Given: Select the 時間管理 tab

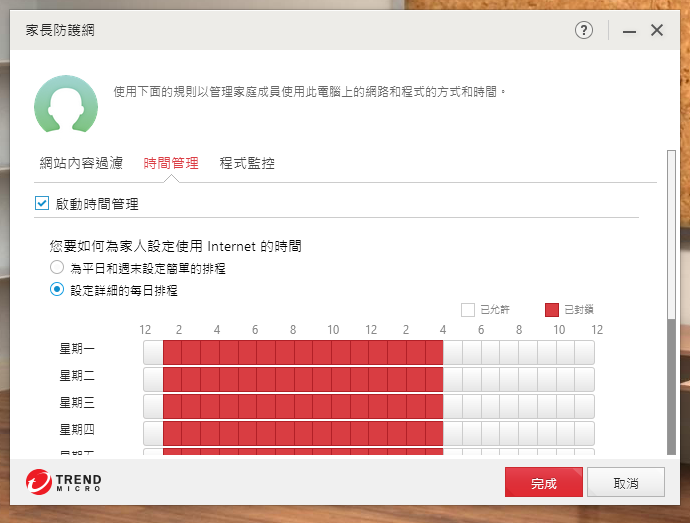Looking at the screenshot, I should [x=171, y=163].
